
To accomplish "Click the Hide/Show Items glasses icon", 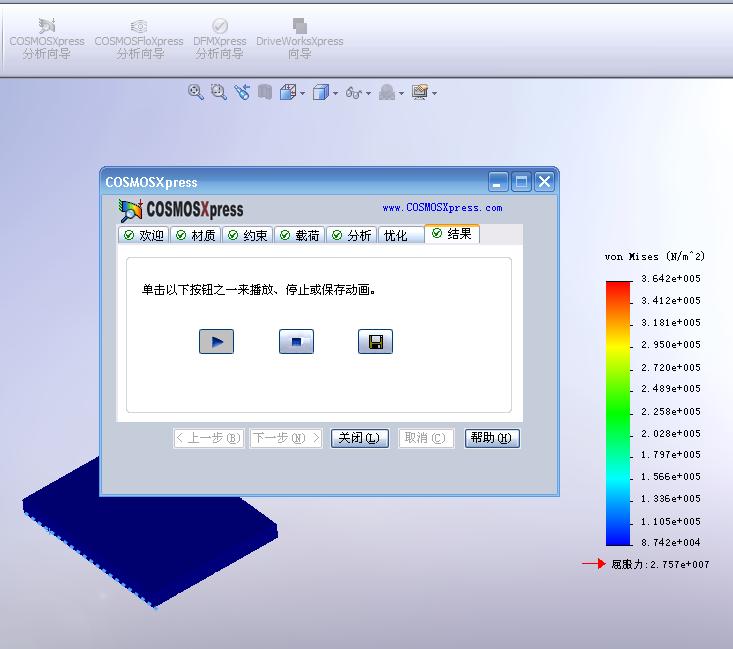I will click(354, 93).
